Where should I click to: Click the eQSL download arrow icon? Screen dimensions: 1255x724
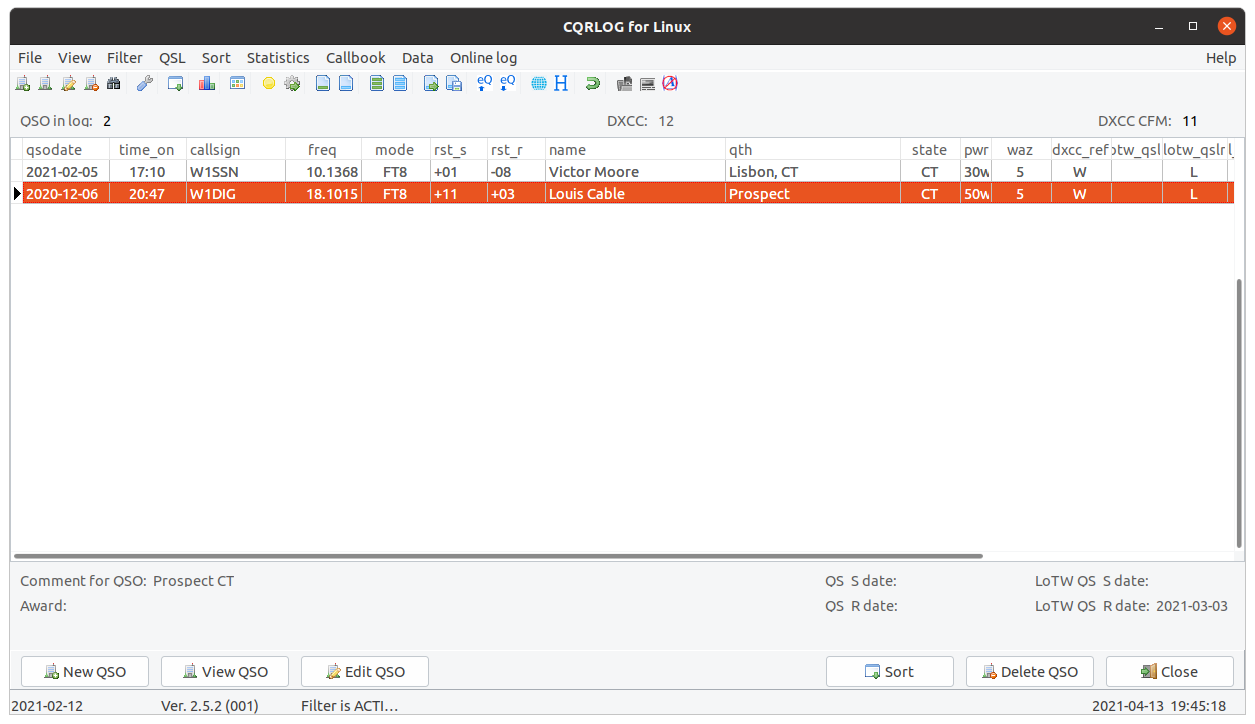[x=508, y=84]
